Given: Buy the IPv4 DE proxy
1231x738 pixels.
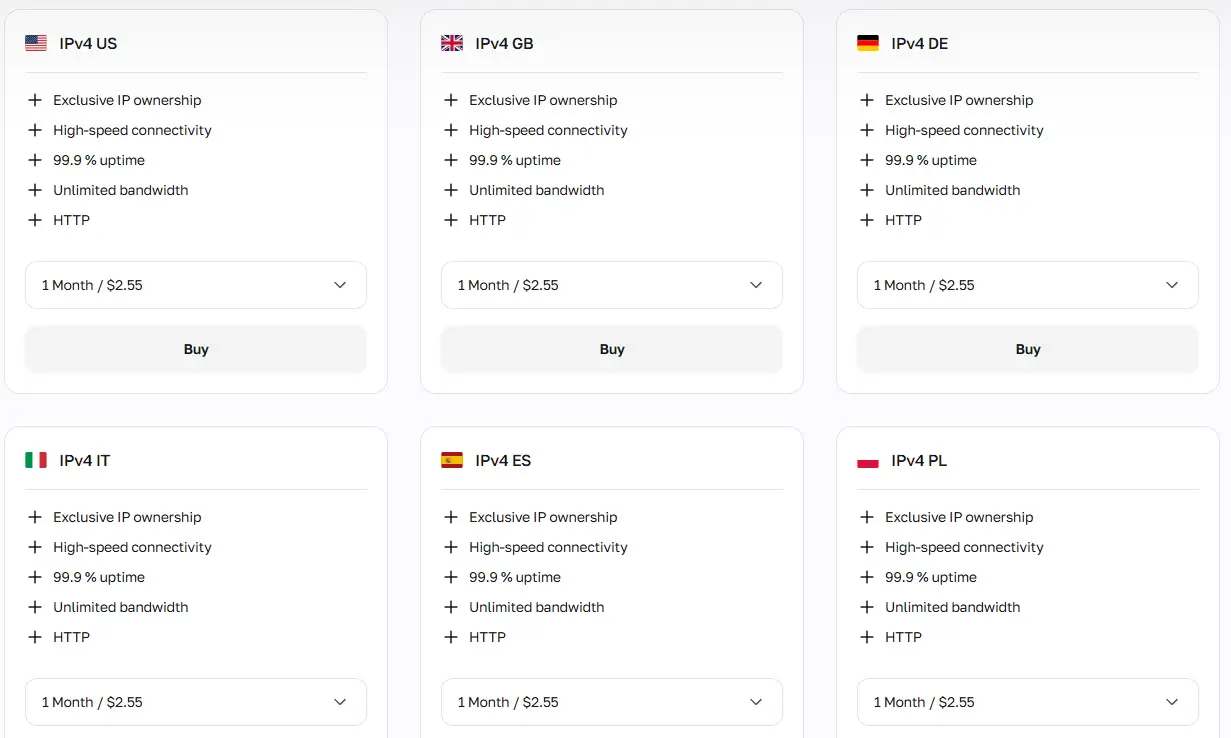Looking at the screenshot, I should [x=1028, y=349].
